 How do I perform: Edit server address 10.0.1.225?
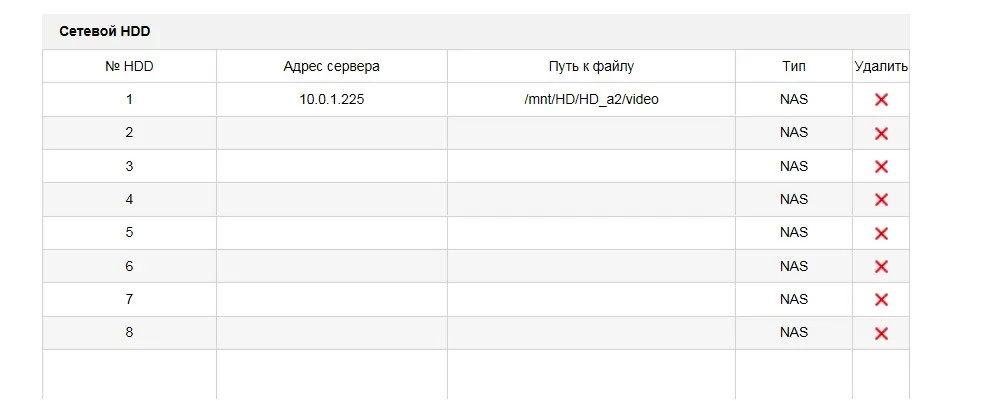point(331,100)
